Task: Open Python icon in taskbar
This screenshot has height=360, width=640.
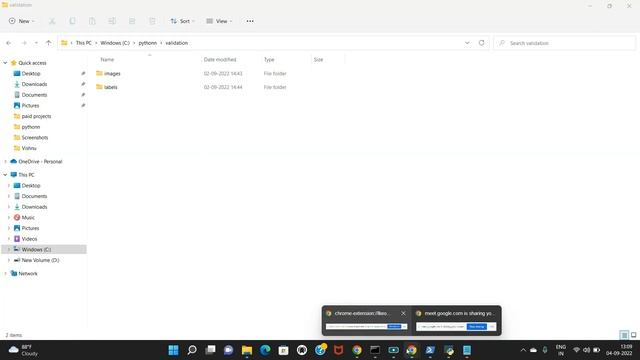Action: coord(449,350)
